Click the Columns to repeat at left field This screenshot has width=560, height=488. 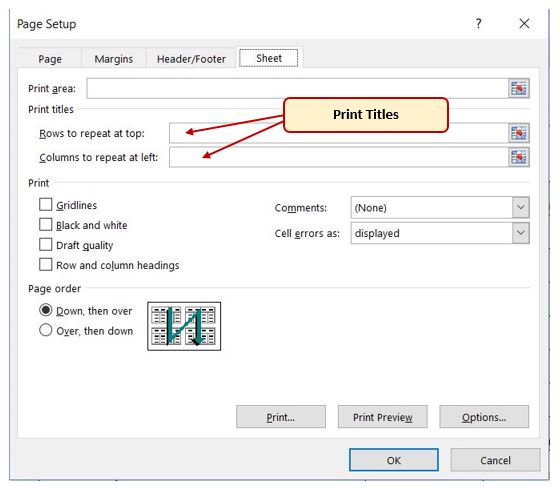pos(339,157)
